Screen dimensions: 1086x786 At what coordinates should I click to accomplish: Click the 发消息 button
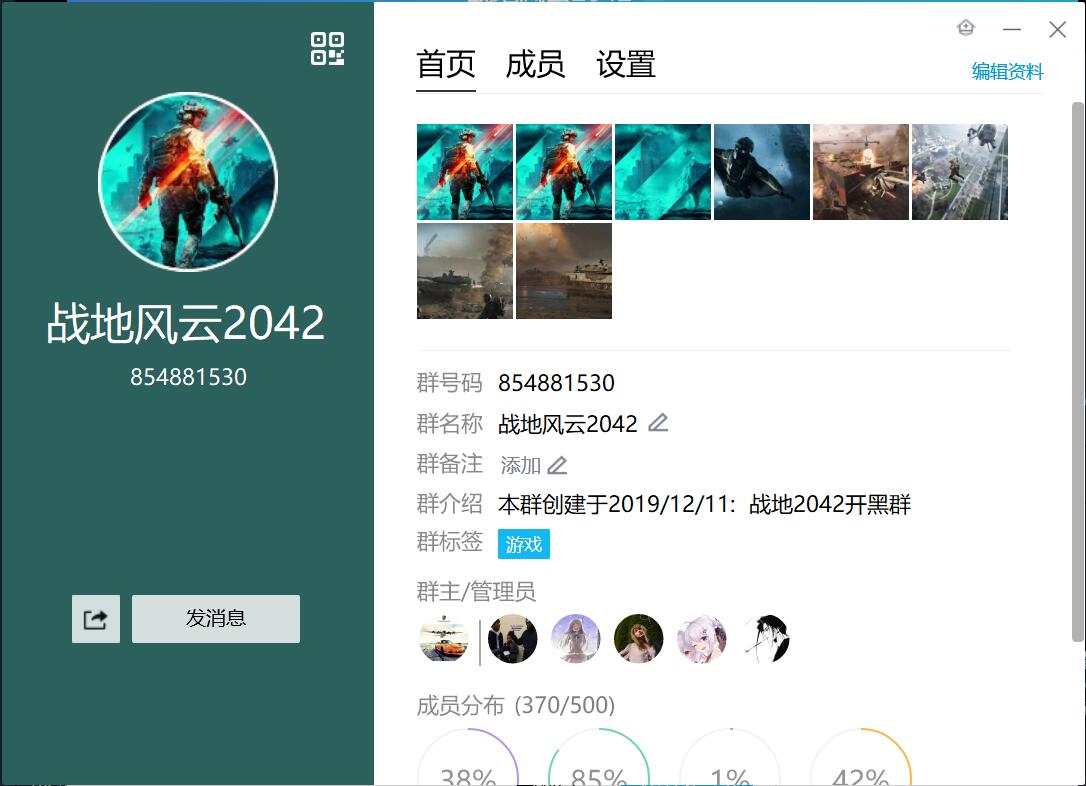click(216, 619)
